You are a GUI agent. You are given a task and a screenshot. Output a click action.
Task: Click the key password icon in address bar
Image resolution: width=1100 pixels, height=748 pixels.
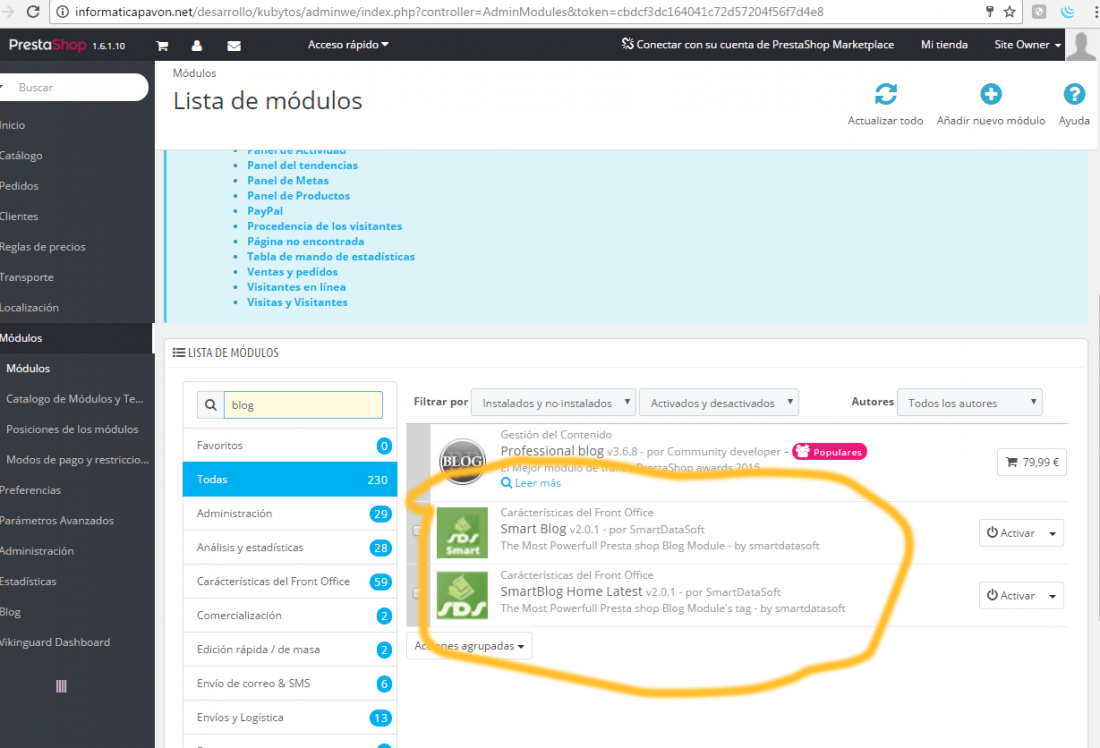(x=989, y=11)
